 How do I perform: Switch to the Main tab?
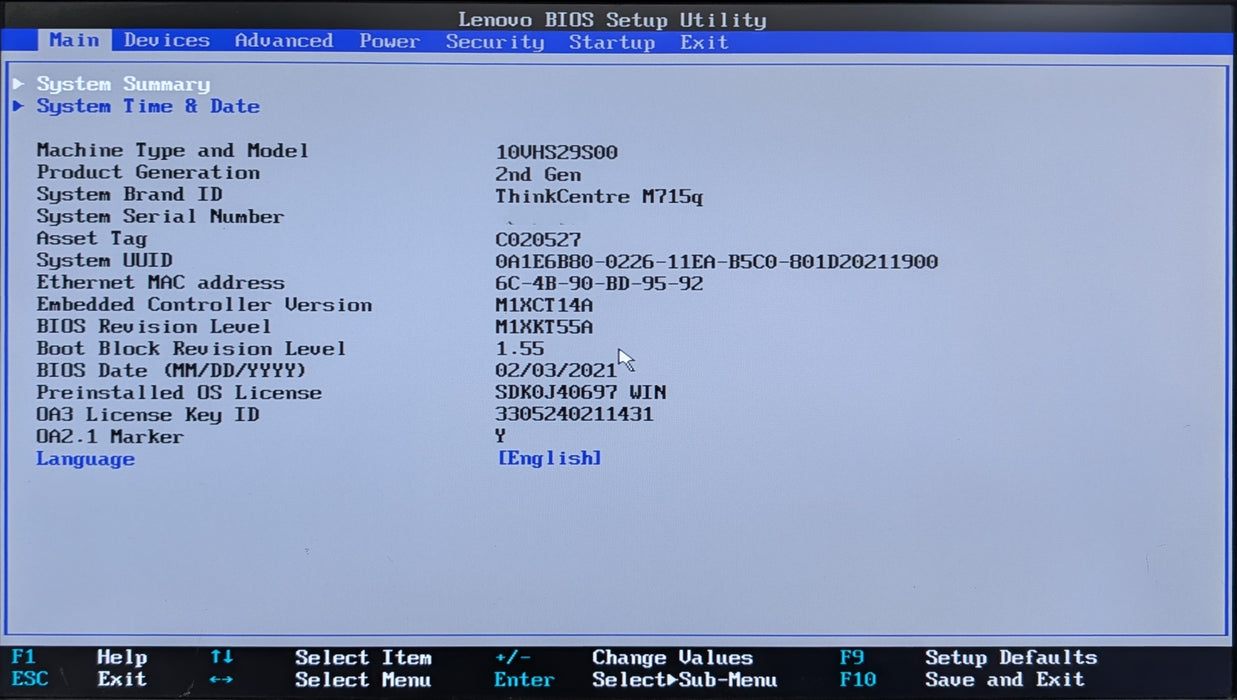tap(74, 41)
